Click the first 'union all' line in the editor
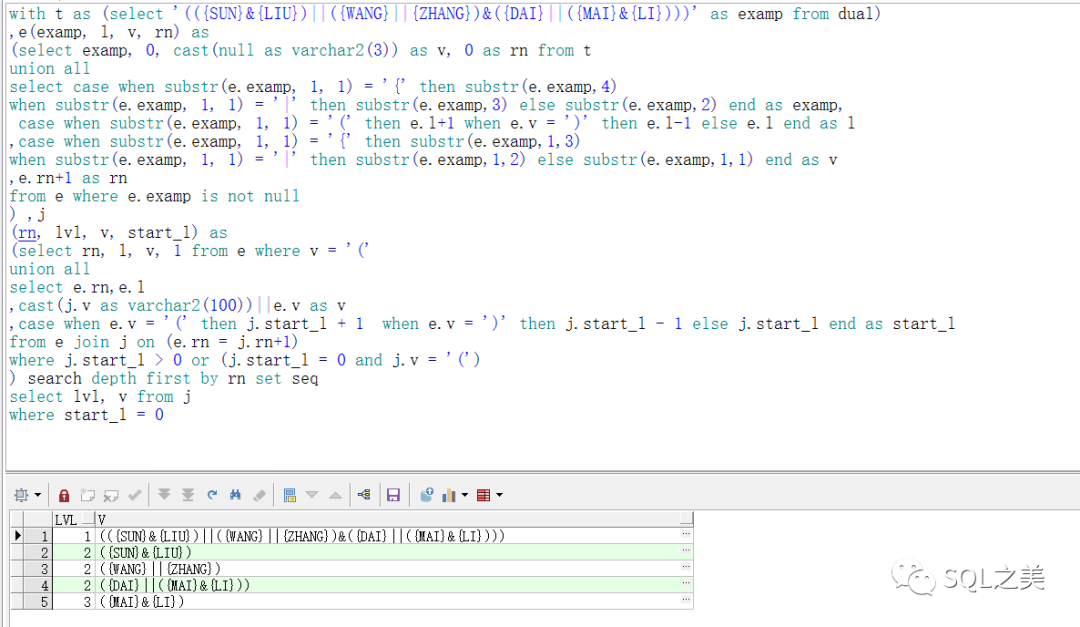This screenshot has height=627, width=1080. click(x=49, y=69)
